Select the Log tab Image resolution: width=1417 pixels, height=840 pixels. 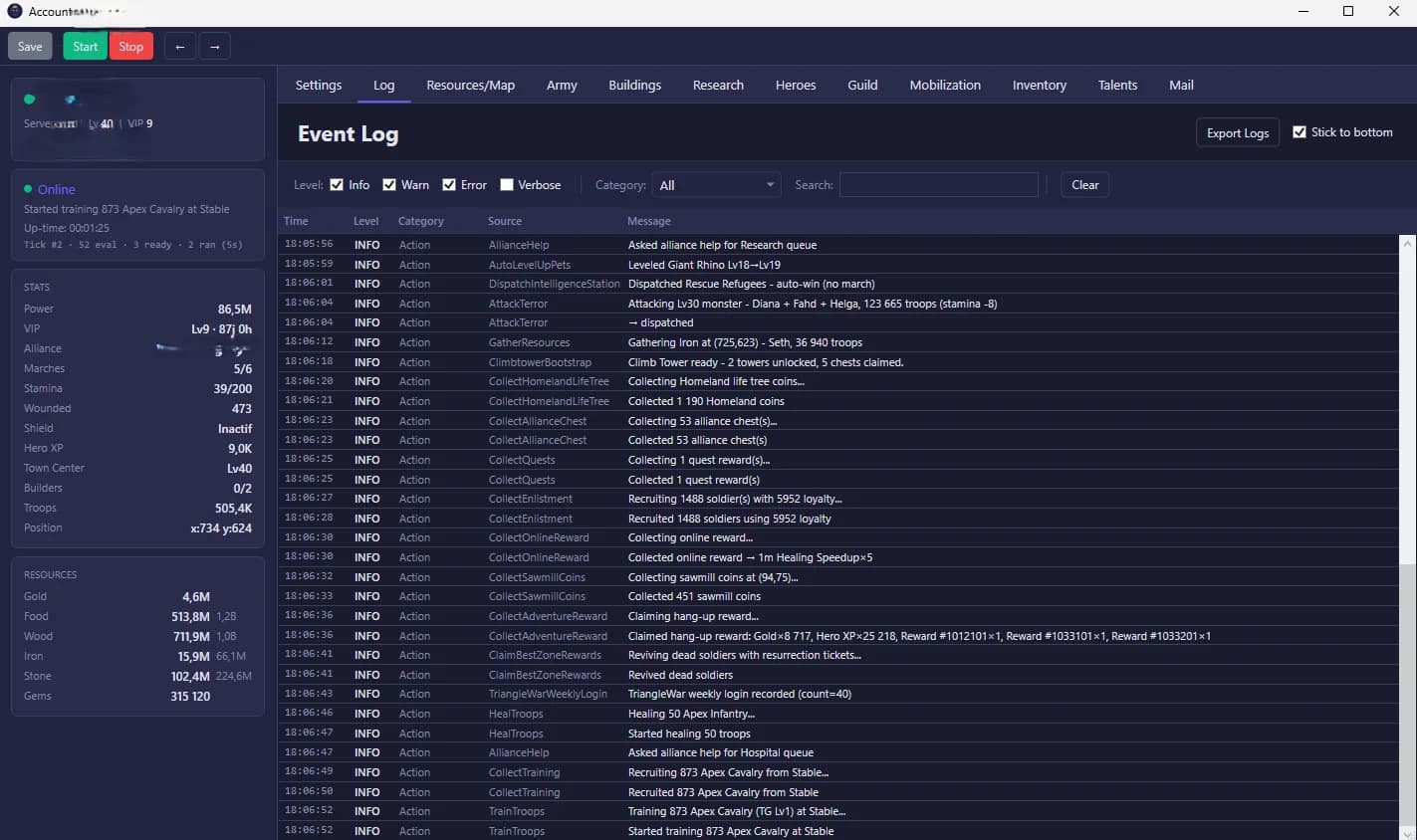click(383, 85)
